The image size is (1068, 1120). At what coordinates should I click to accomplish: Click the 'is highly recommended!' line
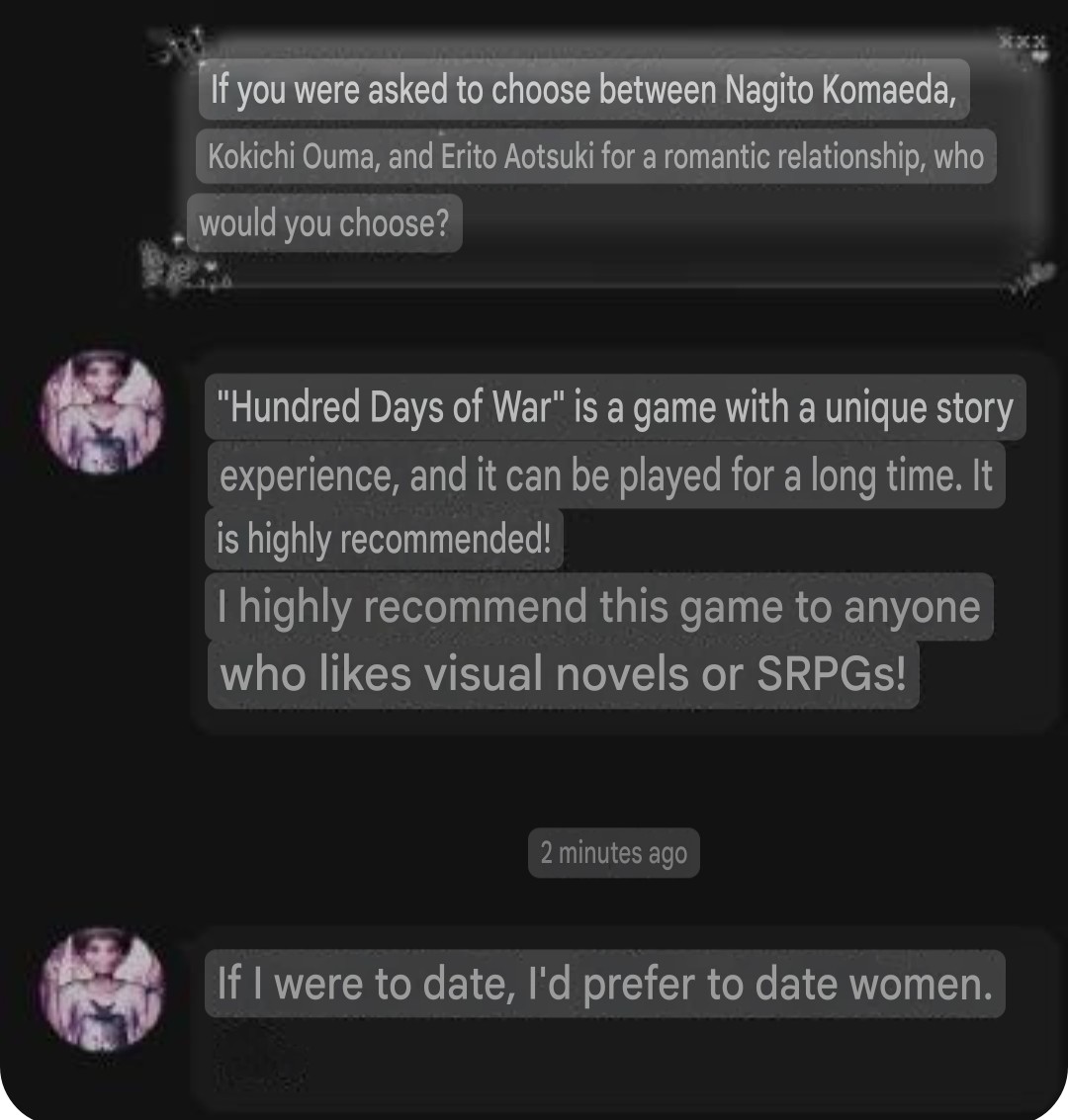[x=385, y=539]
